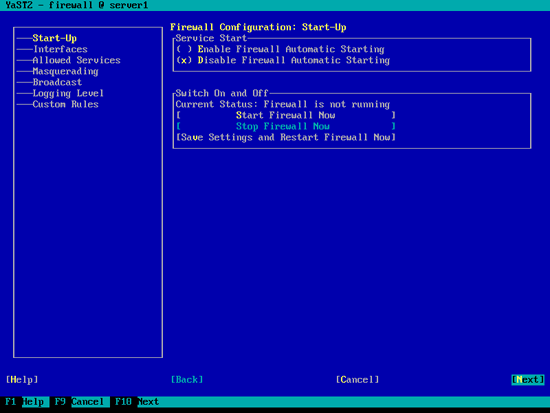
Task: Select Broadcast in the tree
Action: tap(57, 82)
